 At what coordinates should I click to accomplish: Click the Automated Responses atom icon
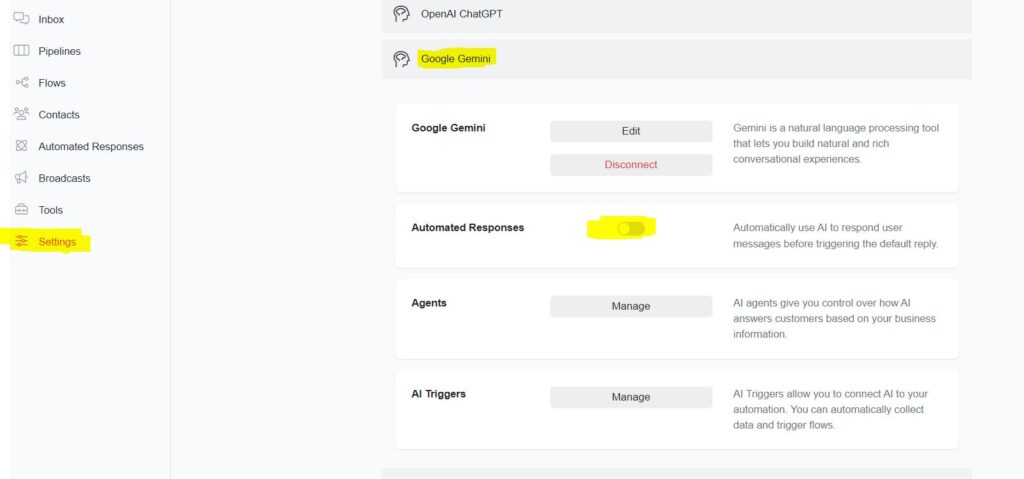pyautogui.click(x=22, y=146)
